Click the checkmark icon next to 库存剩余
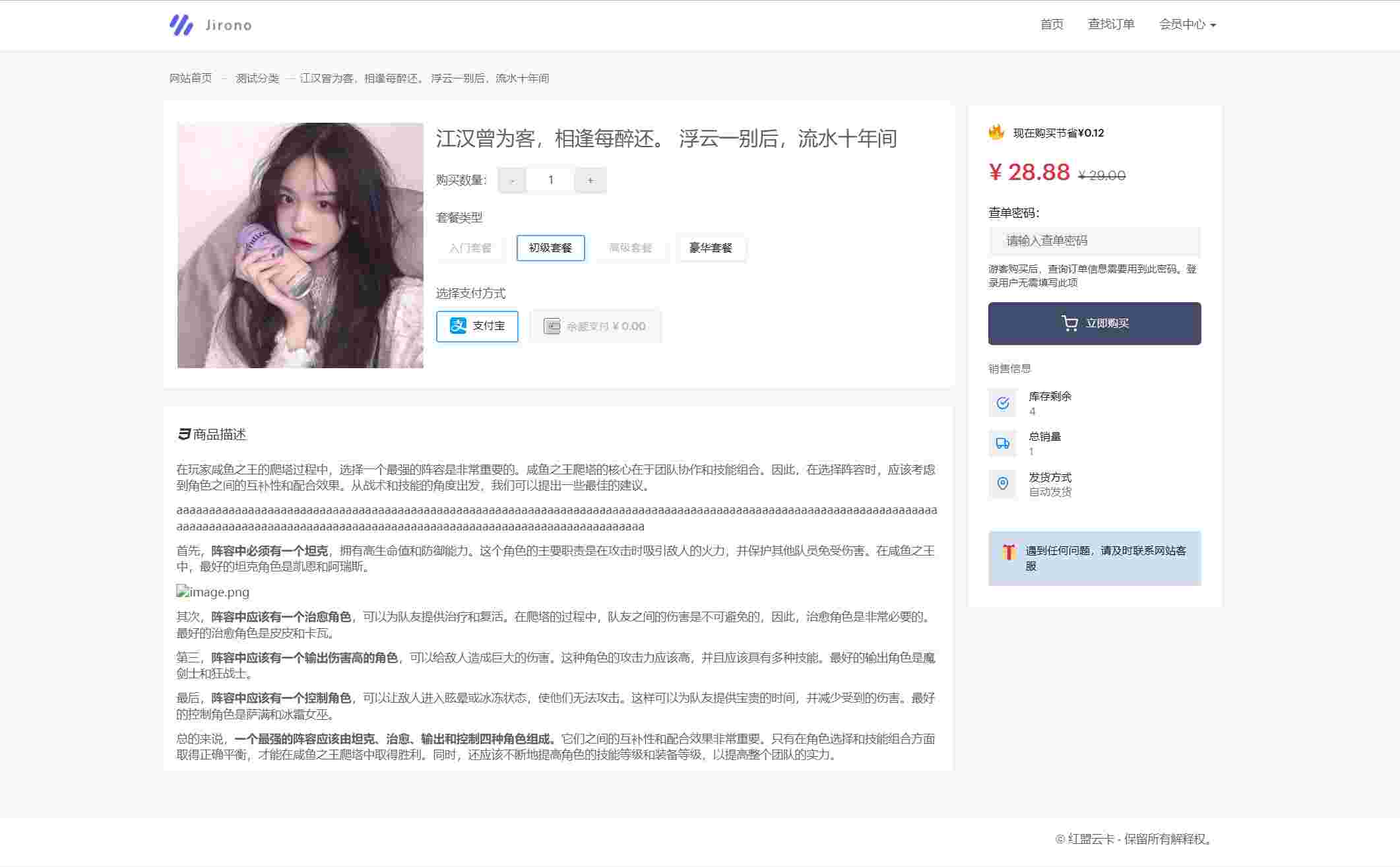Screen dimensions: 1400x867 pos(1003,402)
